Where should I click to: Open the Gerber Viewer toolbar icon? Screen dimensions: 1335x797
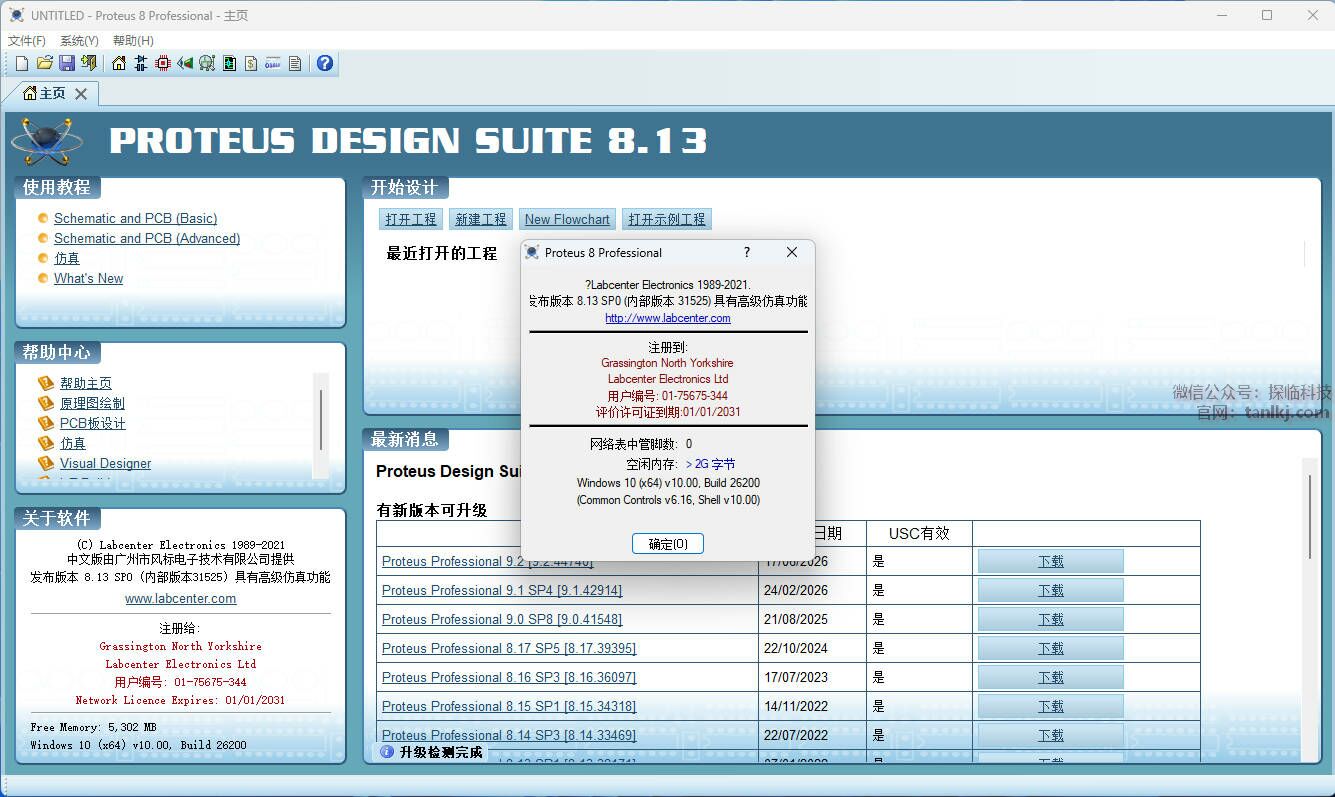pyautogui.click(x=207, y=63)
